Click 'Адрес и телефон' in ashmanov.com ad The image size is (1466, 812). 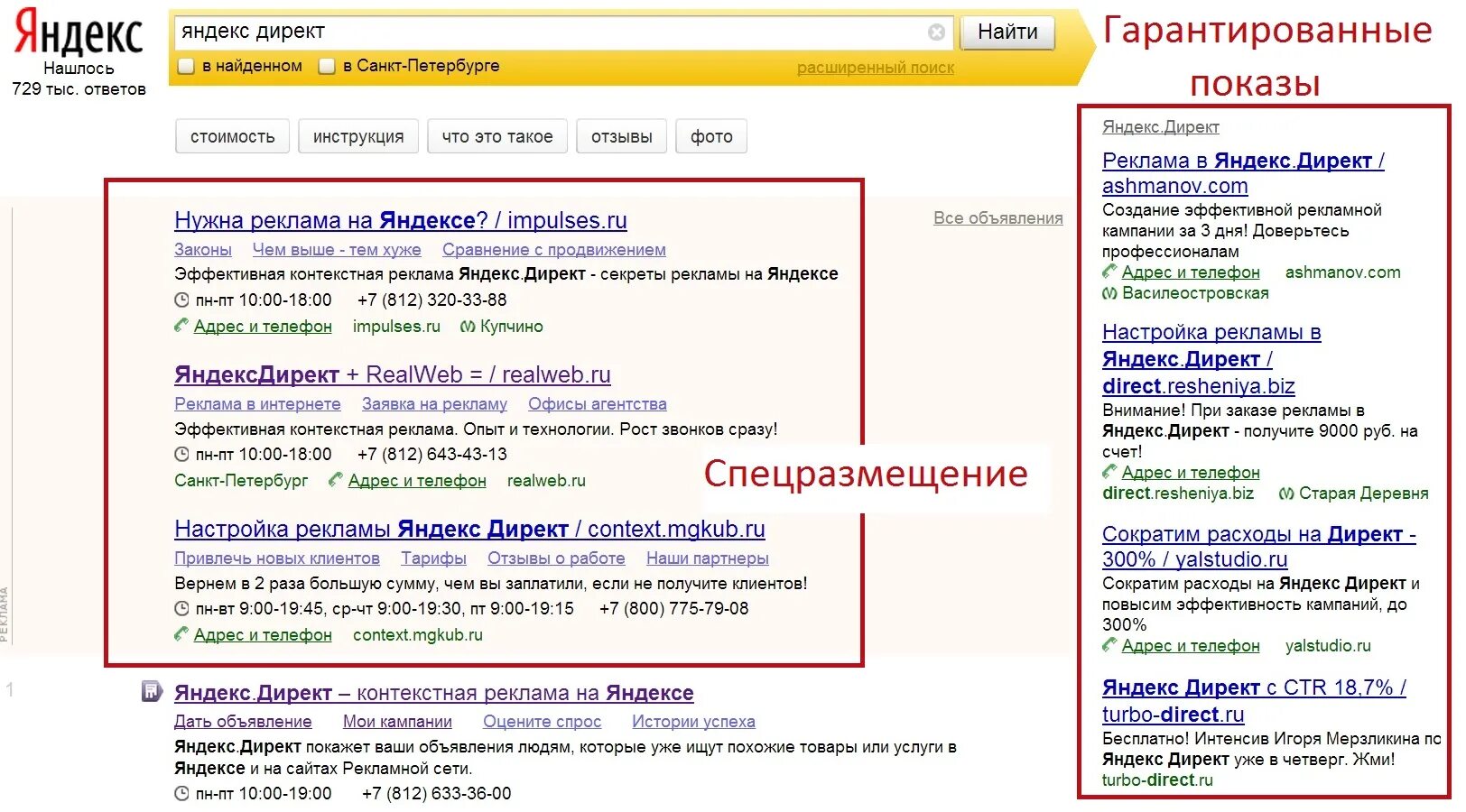click(1191, 272)
